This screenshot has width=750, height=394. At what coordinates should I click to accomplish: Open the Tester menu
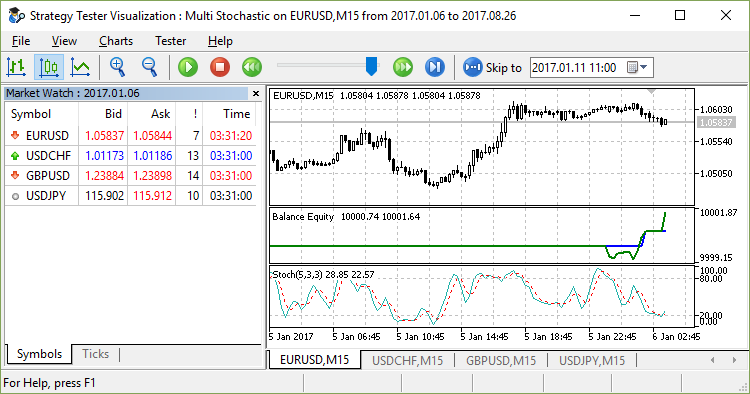click(x=170, y=41)
